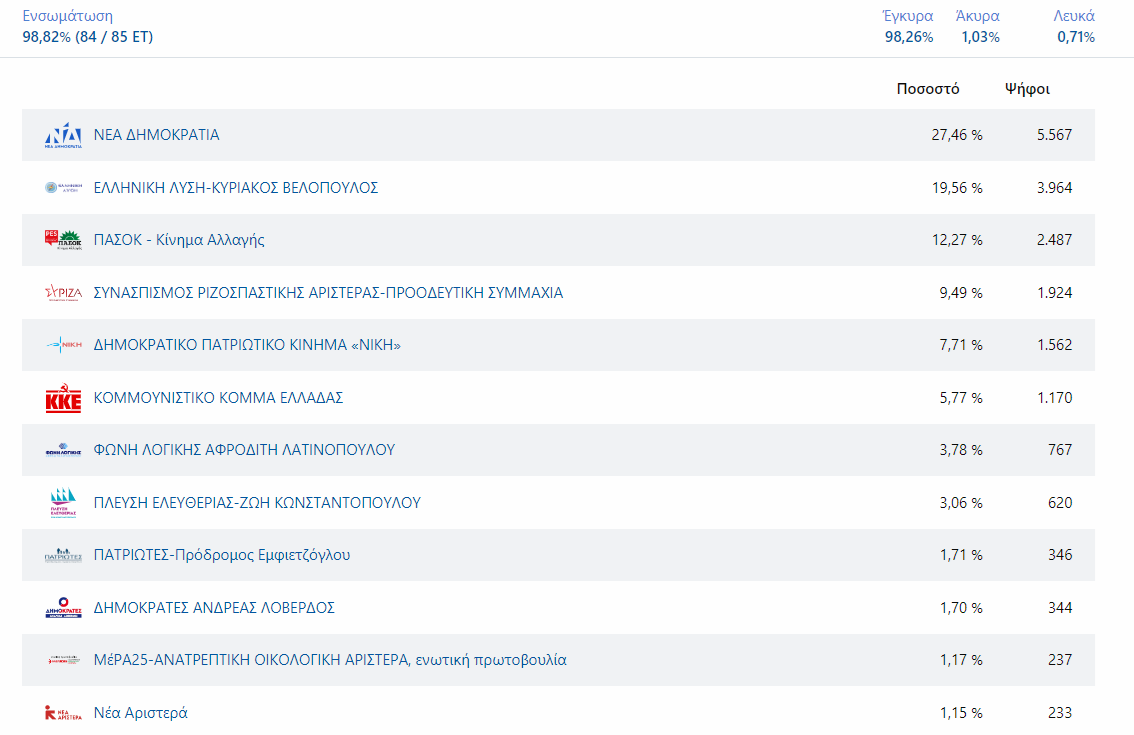
Task: Click the Πατριώτες party logo
Action: pyautogui.click(x=63, y=555)
